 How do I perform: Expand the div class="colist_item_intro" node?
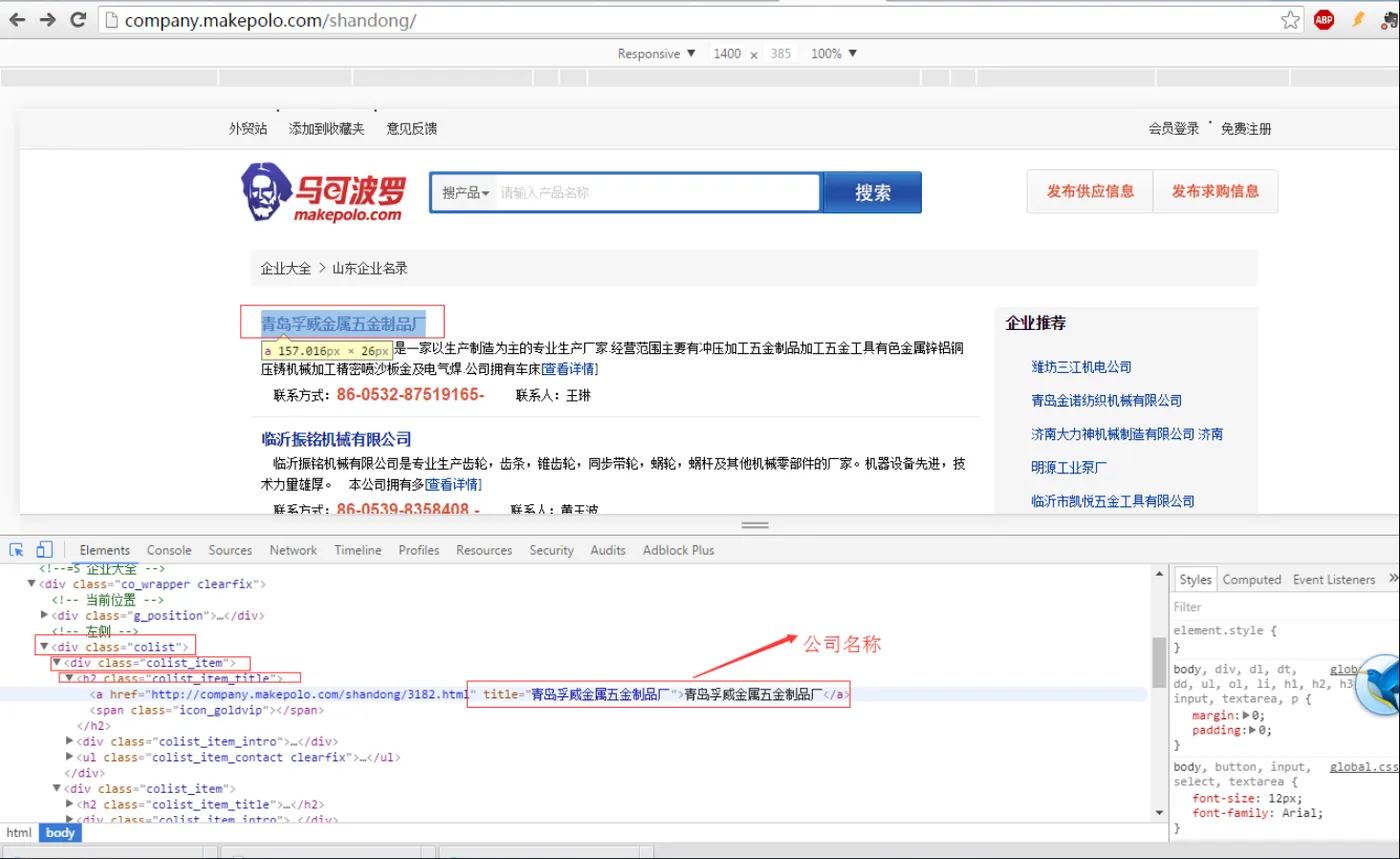pyautogui.click(x=70, y=741)
